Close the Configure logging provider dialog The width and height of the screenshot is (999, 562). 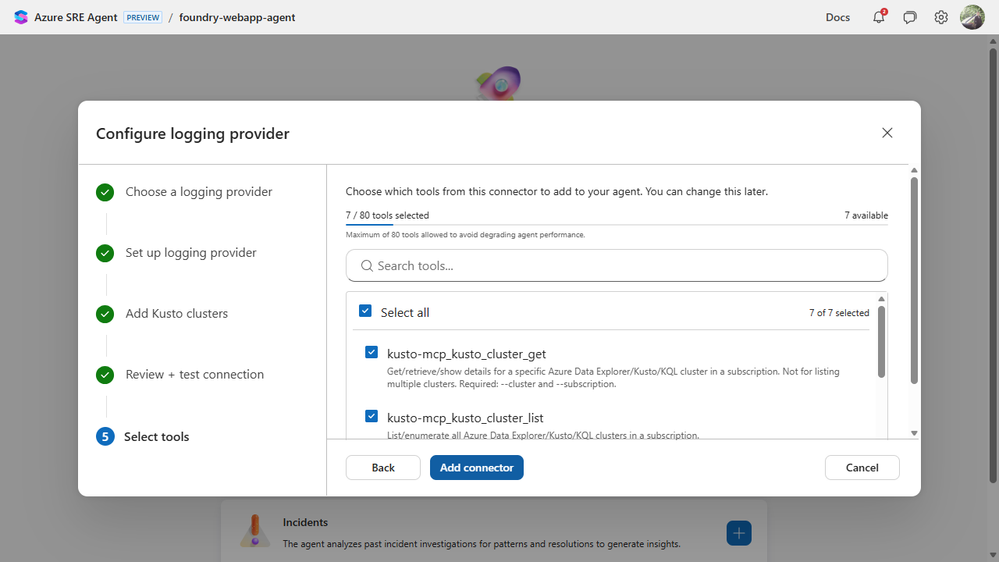pyautogui.click(x=887, y=133)
